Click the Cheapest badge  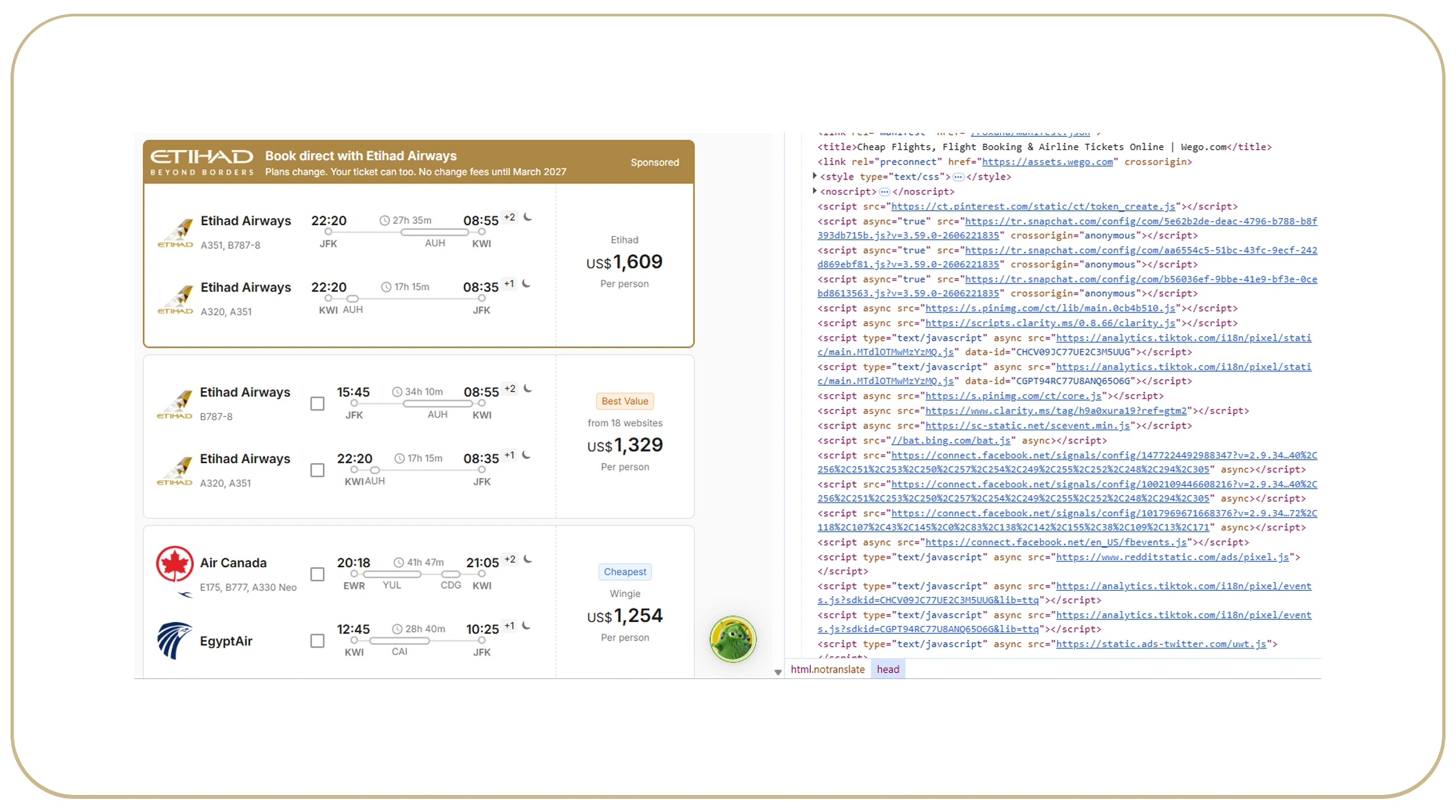tap(625, 572)
